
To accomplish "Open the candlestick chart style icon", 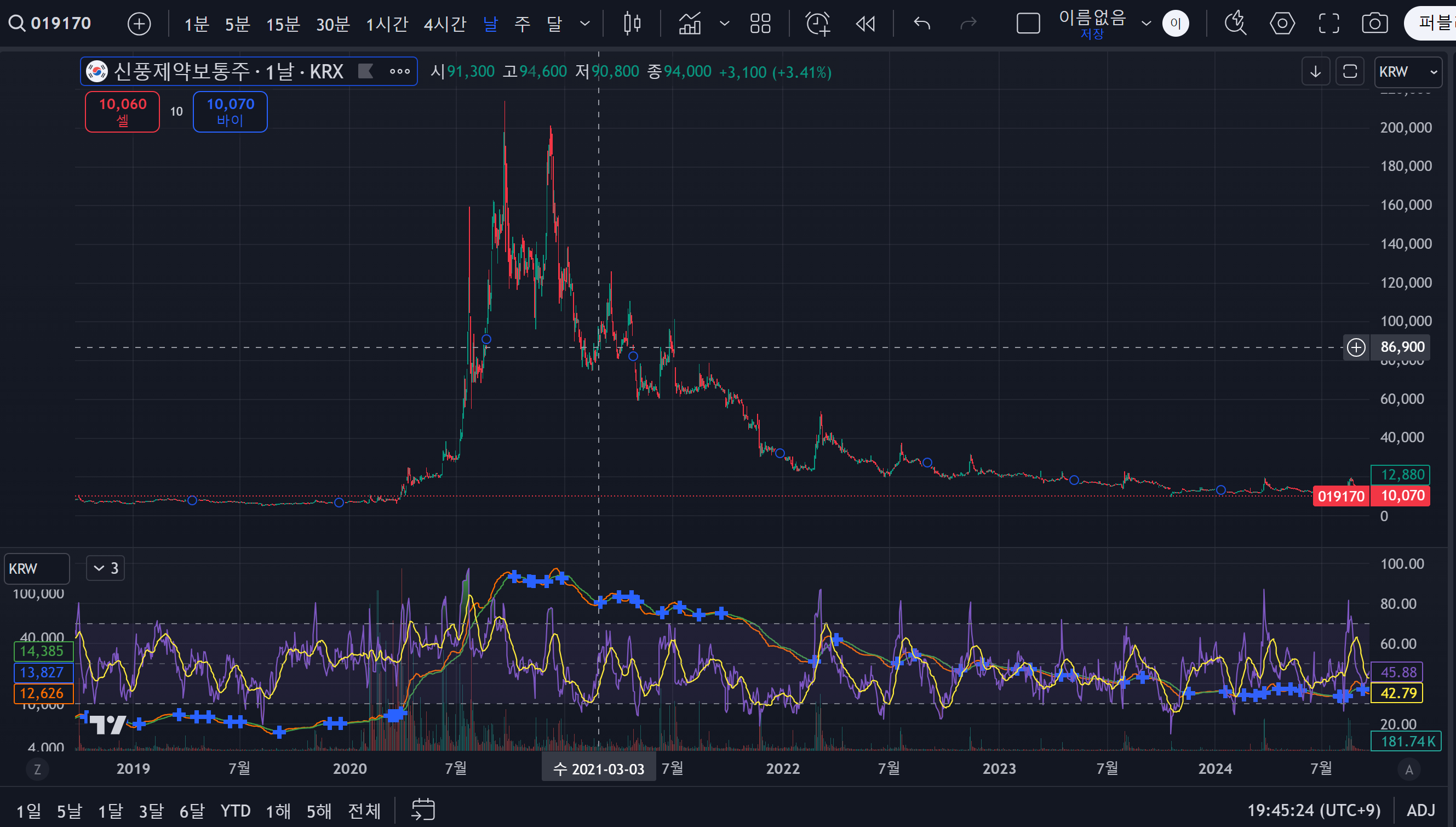I will [632, 24].
